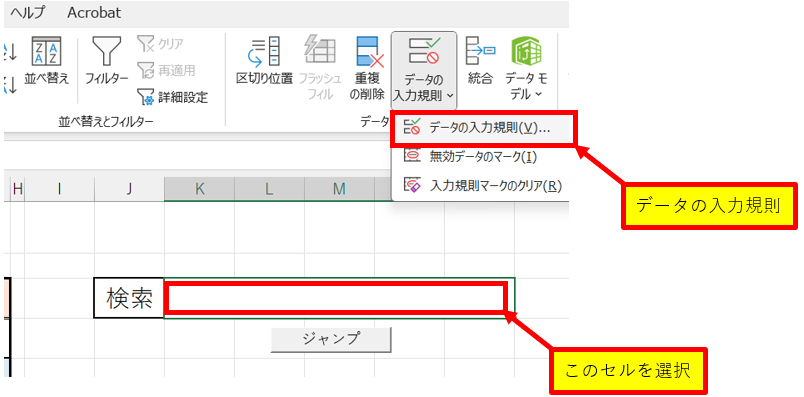The width and height of the screenshot is (804, 397).
Task: Open 詳細設定 advanced filter
Action: [172, 96]
